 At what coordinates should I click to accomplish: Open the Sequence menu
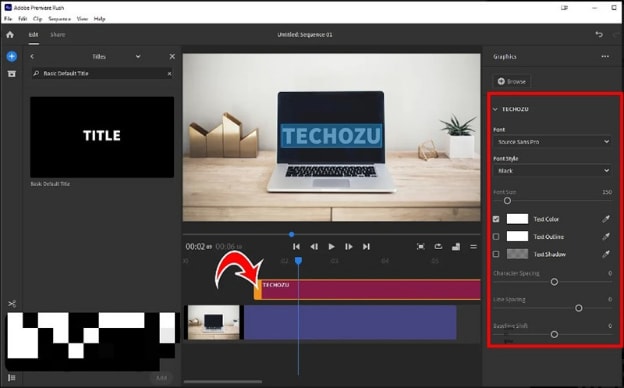[59, 19]
